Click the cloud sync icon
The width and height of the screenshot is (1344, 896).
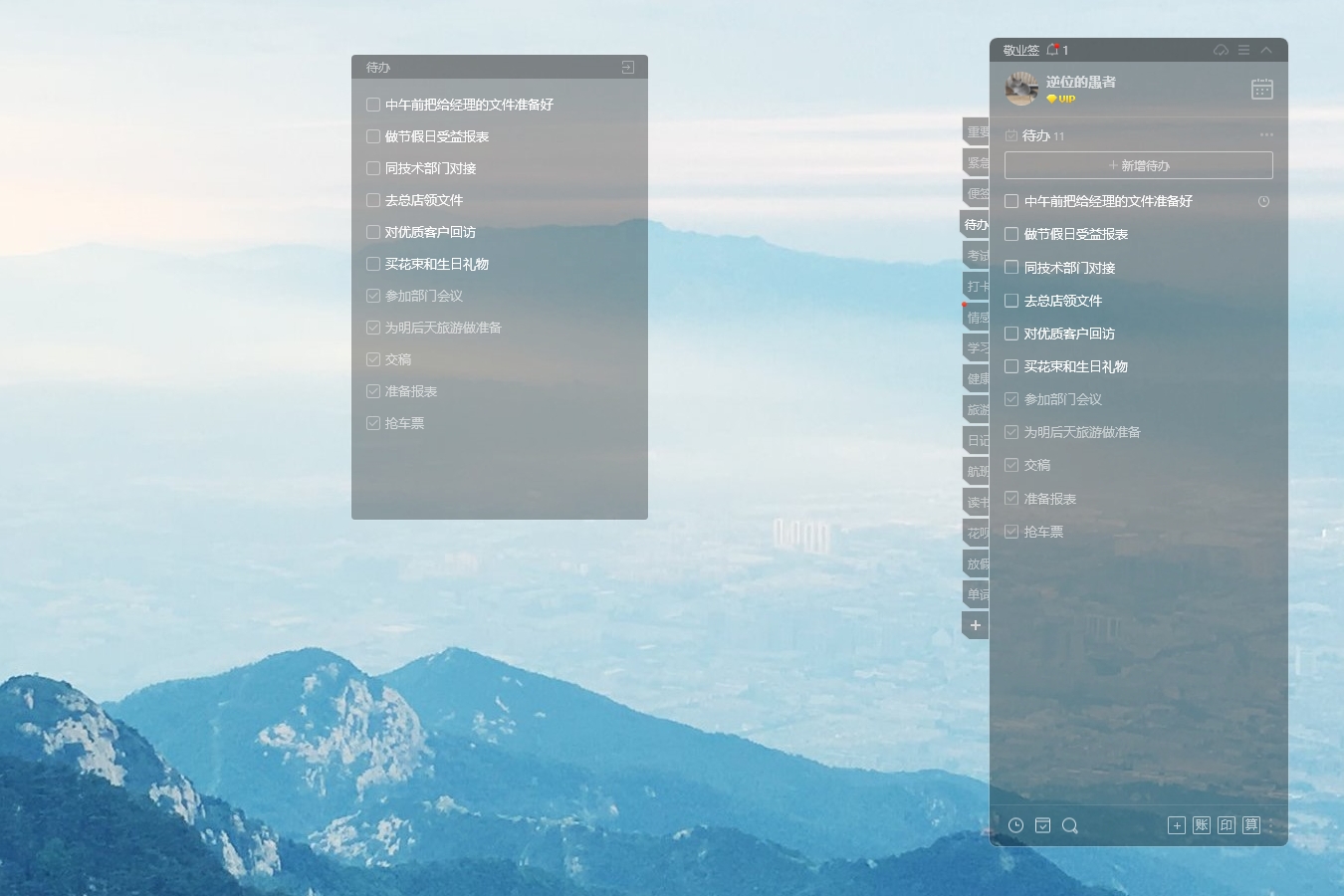[1221, 50]
